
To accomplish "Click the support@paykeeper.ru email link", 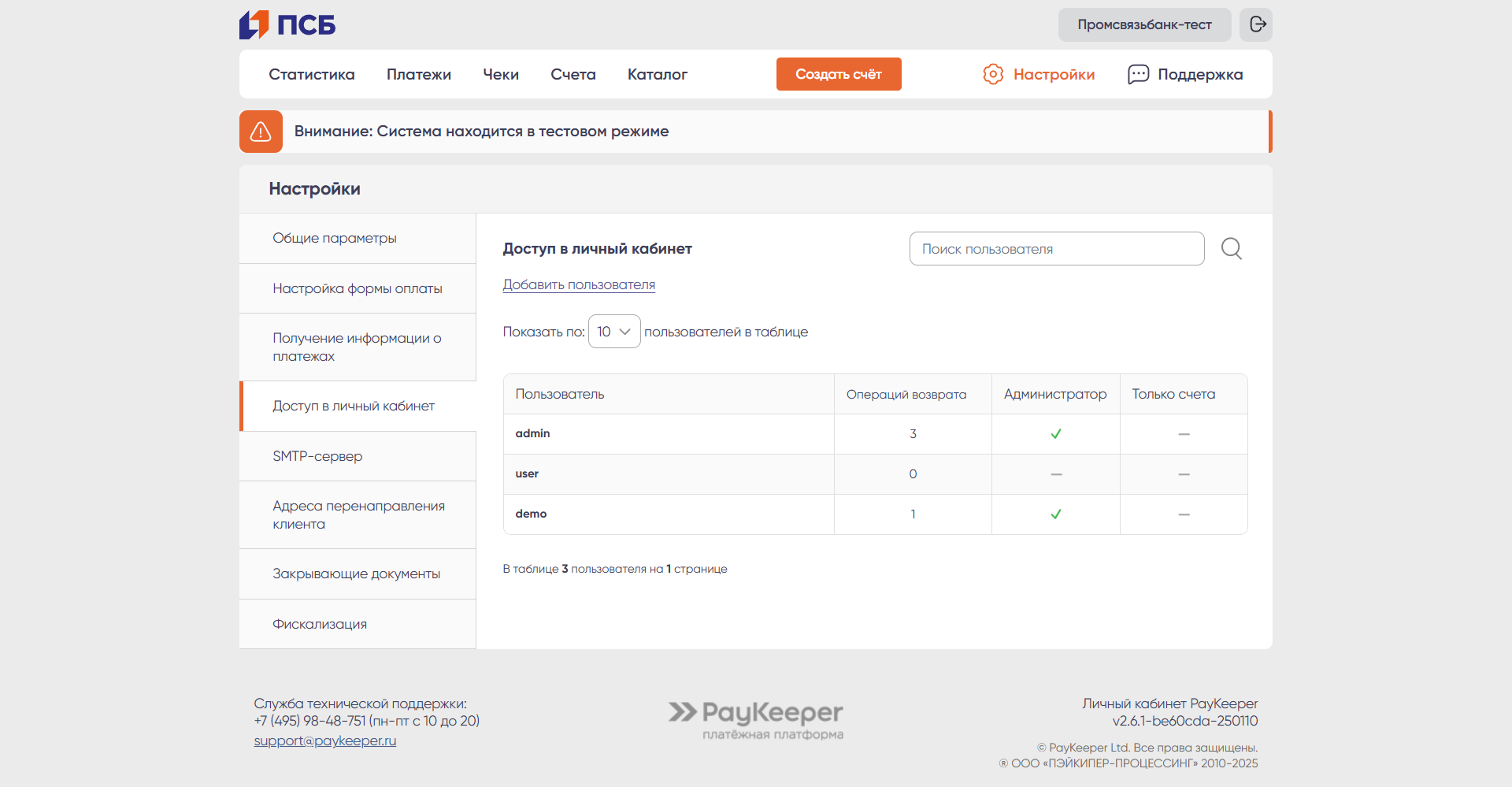I will (x=324, y=741).
